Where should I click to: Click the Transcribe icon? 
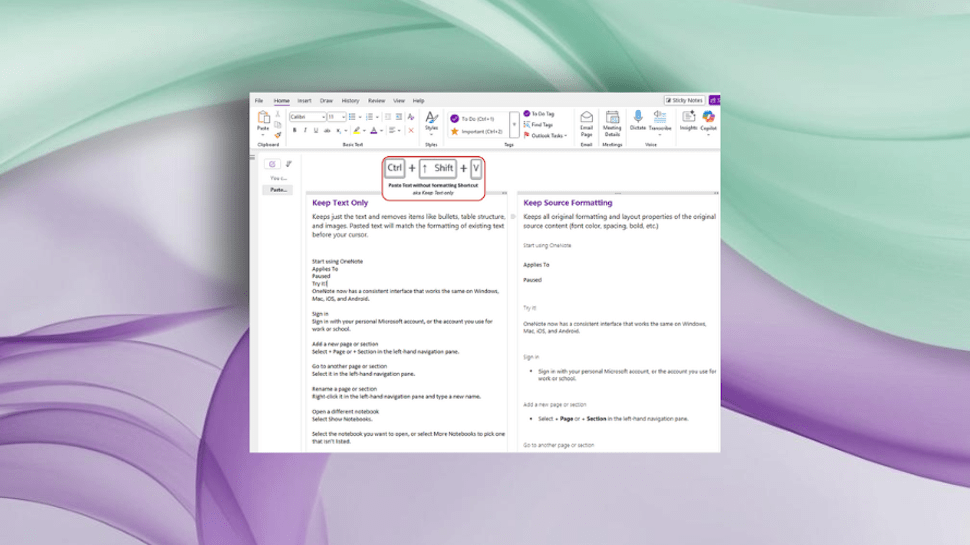660,119
